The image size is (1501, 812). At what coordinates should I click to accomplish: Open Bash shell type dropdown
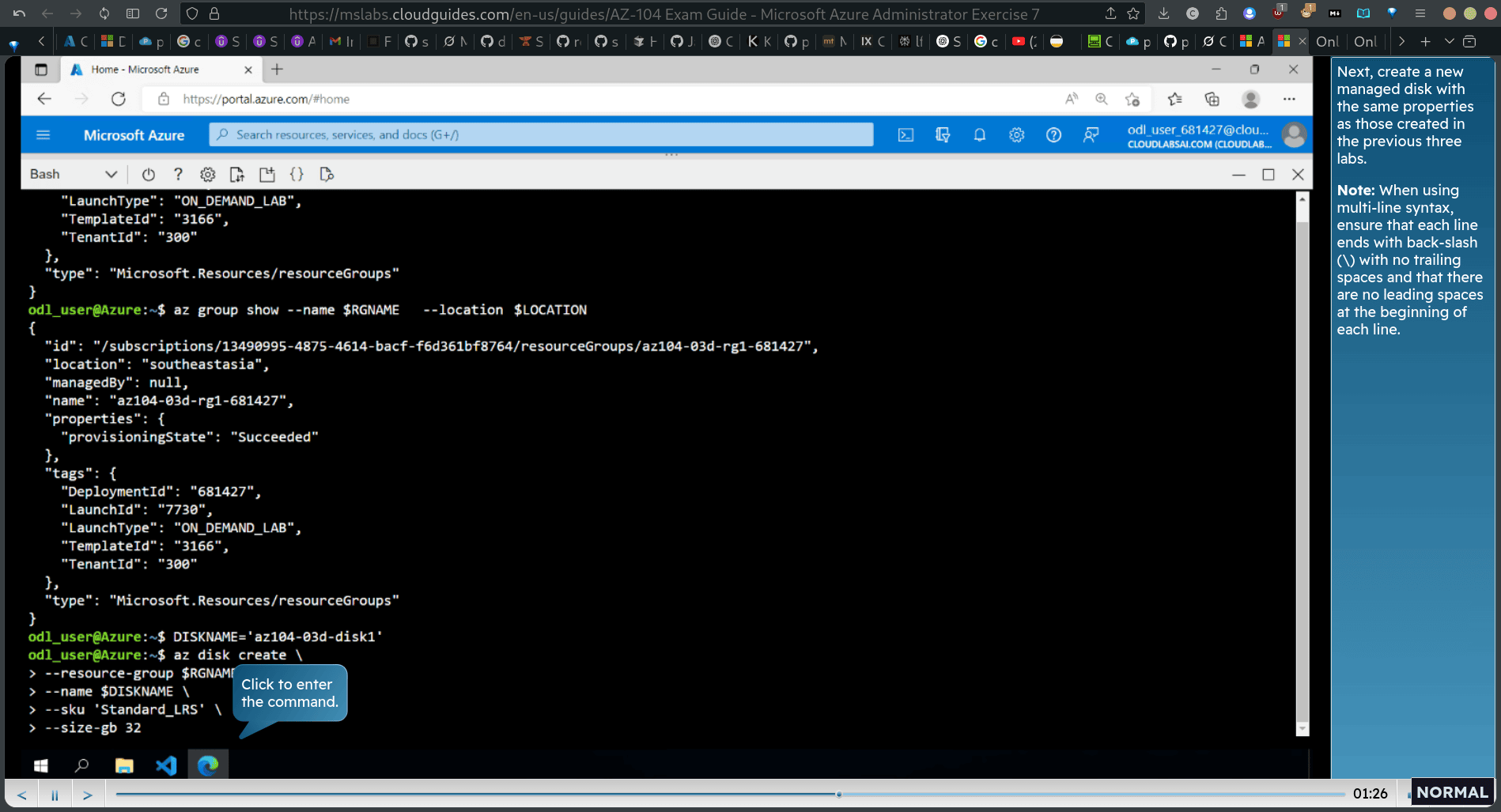coord(74,174)
